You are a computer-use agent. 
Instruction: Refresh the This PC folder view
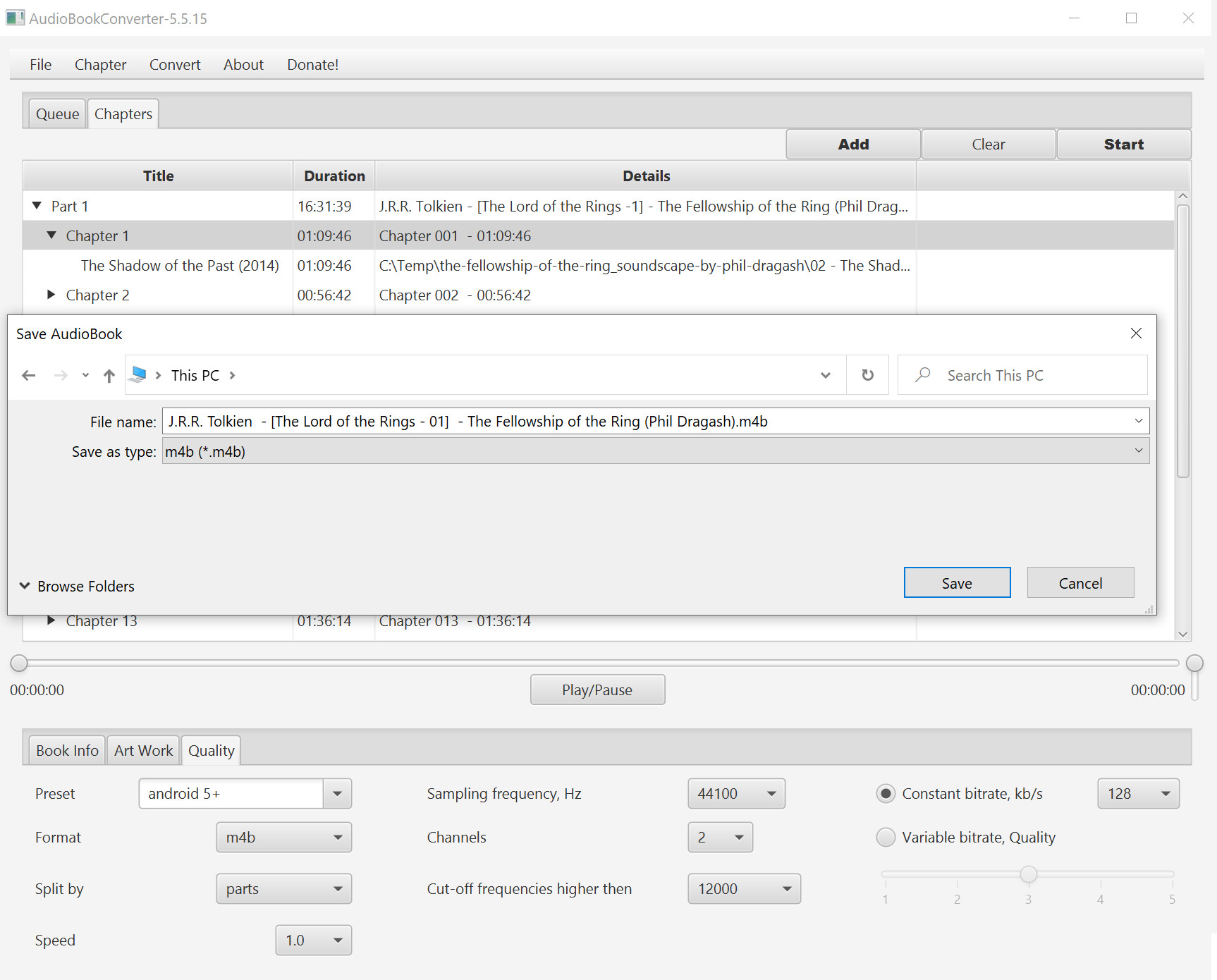[x=867, y=375]
